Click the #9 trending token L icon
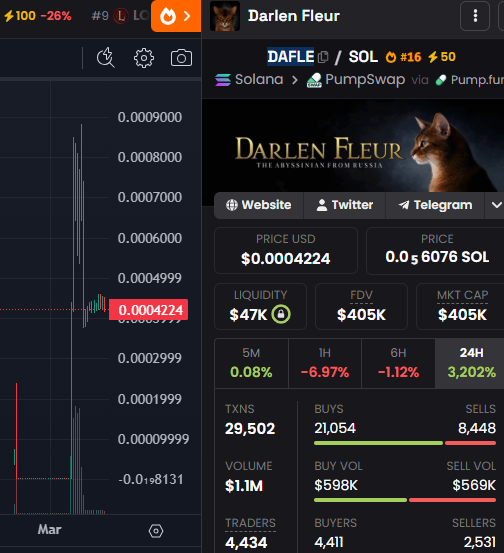The image size is (504, 553). tap(121, 16)
